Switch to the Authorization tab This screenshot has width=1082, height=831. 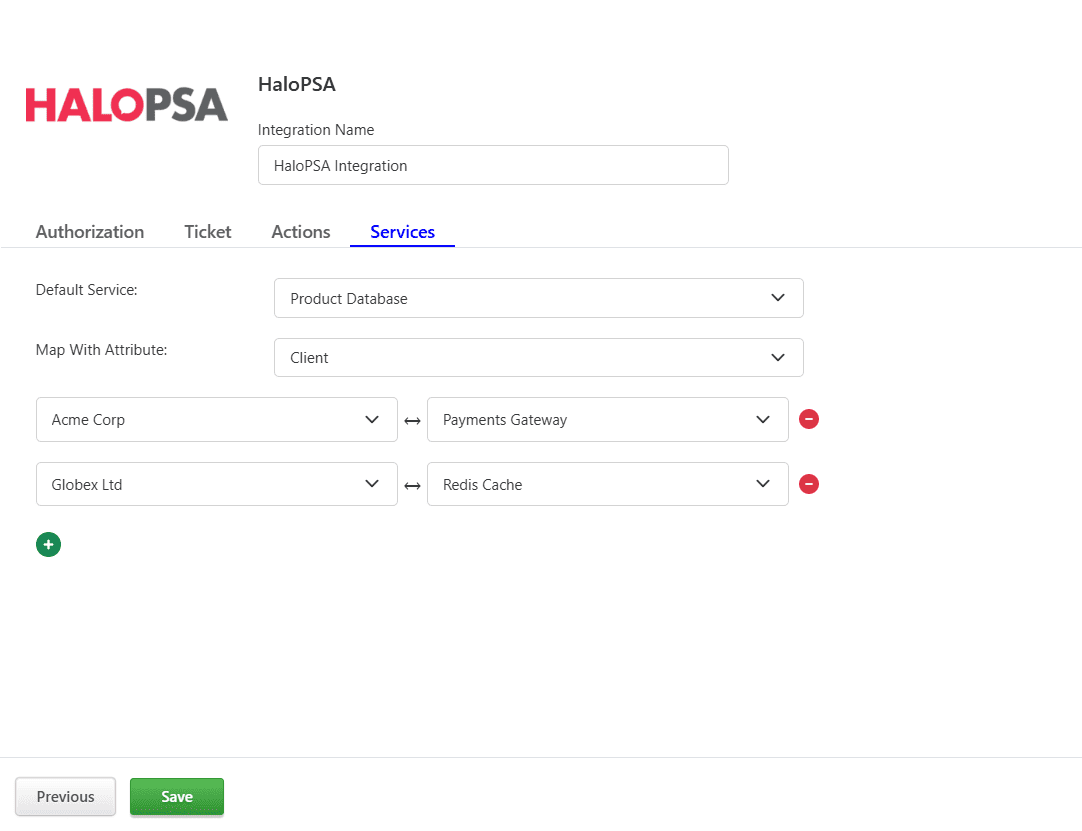click(x=90, y=232)
